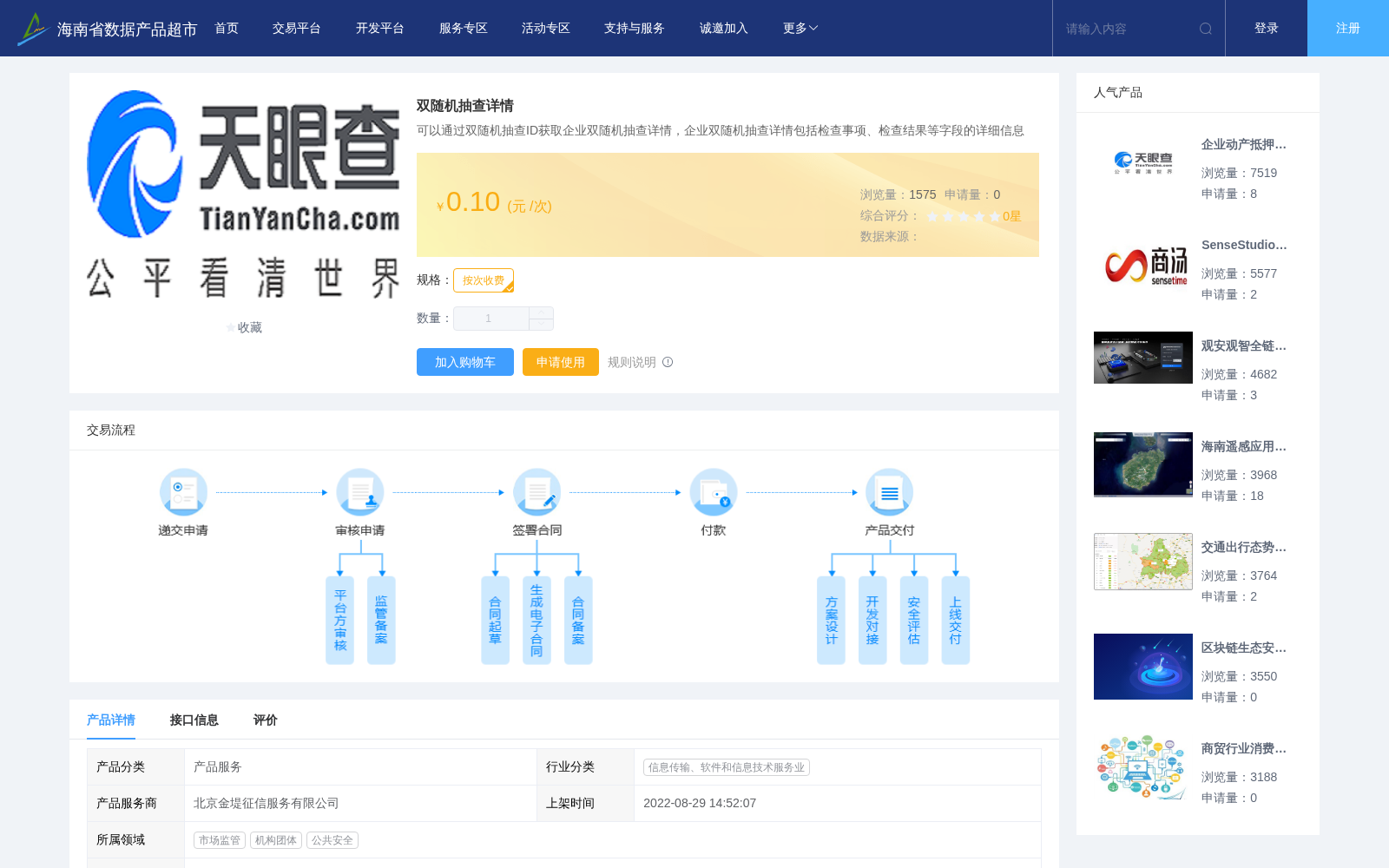Click the 递交申请 step icon
The width and height of the screenshot is (1389, 868).
point(183,492)
